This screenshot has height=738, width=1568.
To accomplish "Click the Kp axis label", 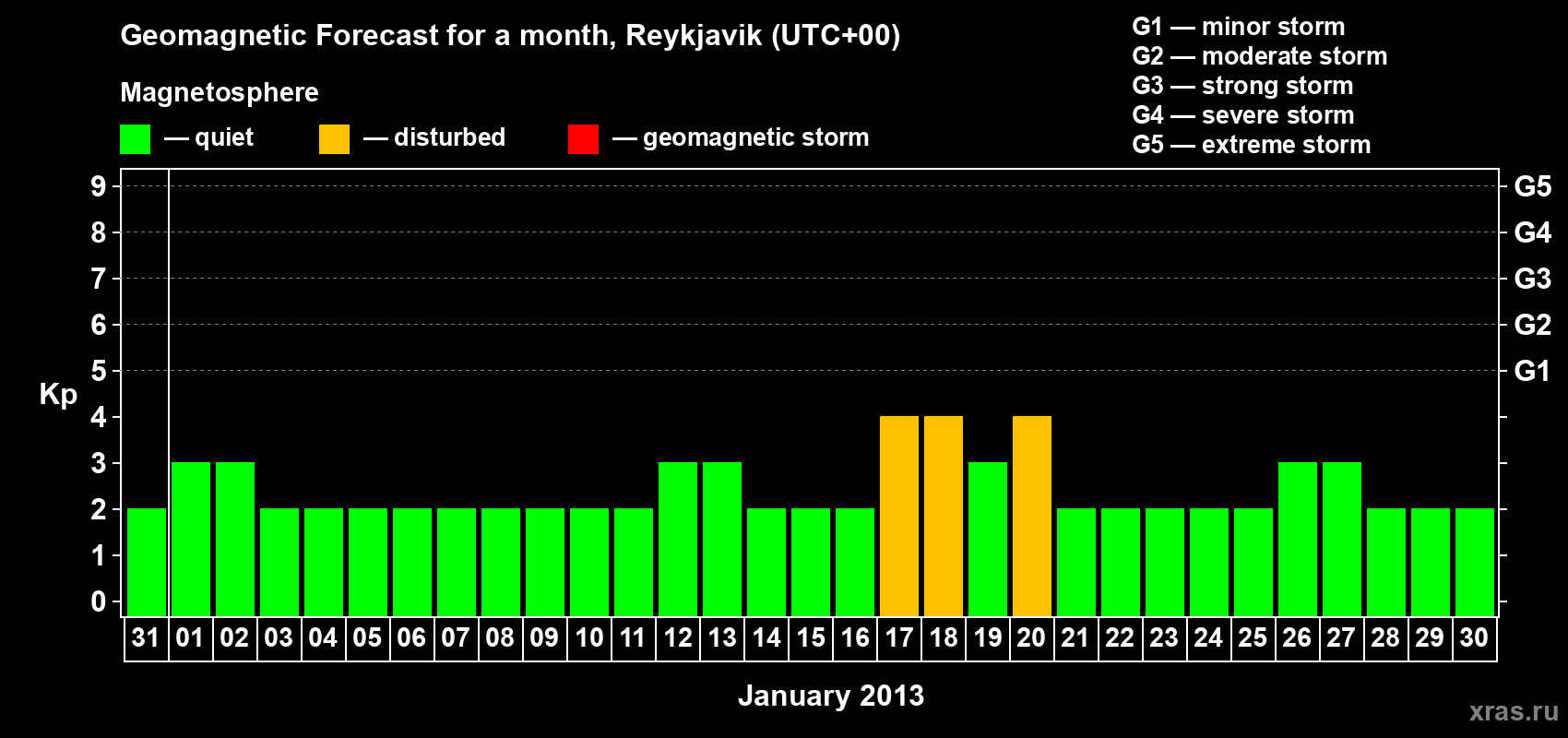I will click(58, 395).
